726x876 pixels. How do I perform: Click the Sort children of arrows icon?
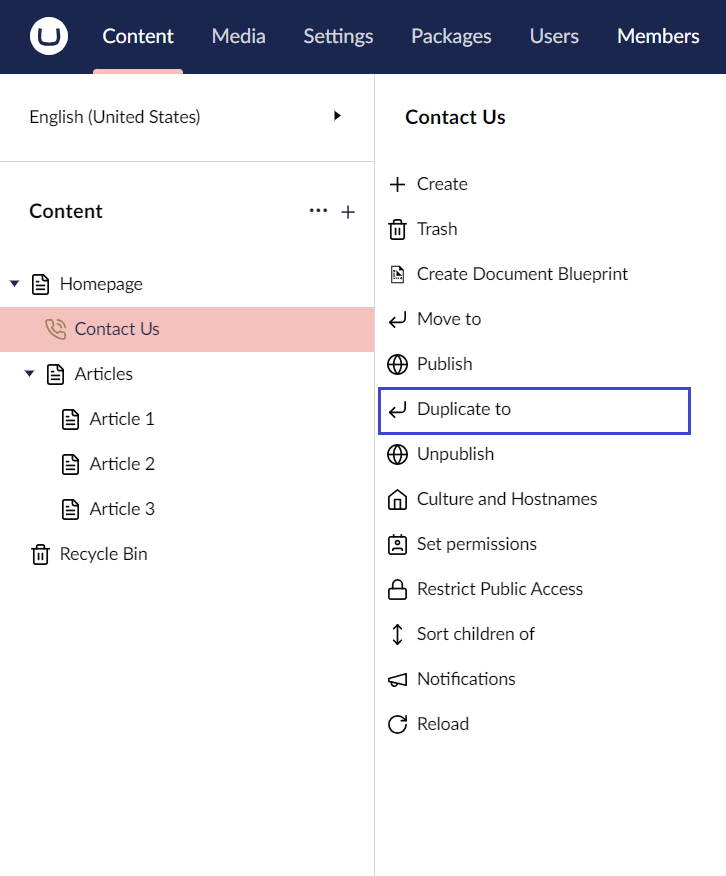pyautogui.click(x=398, y=634)
